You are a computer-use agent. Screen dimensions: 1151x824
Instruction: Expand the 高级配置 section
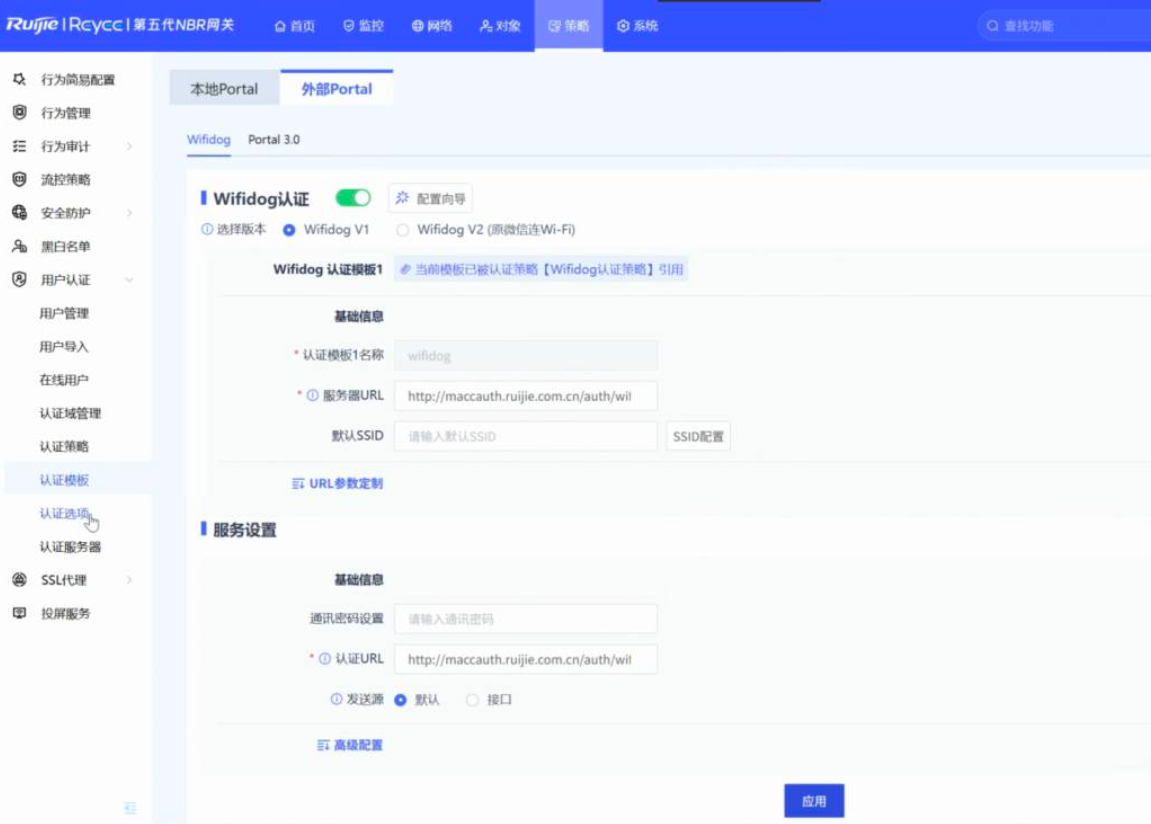click(349, 745)
